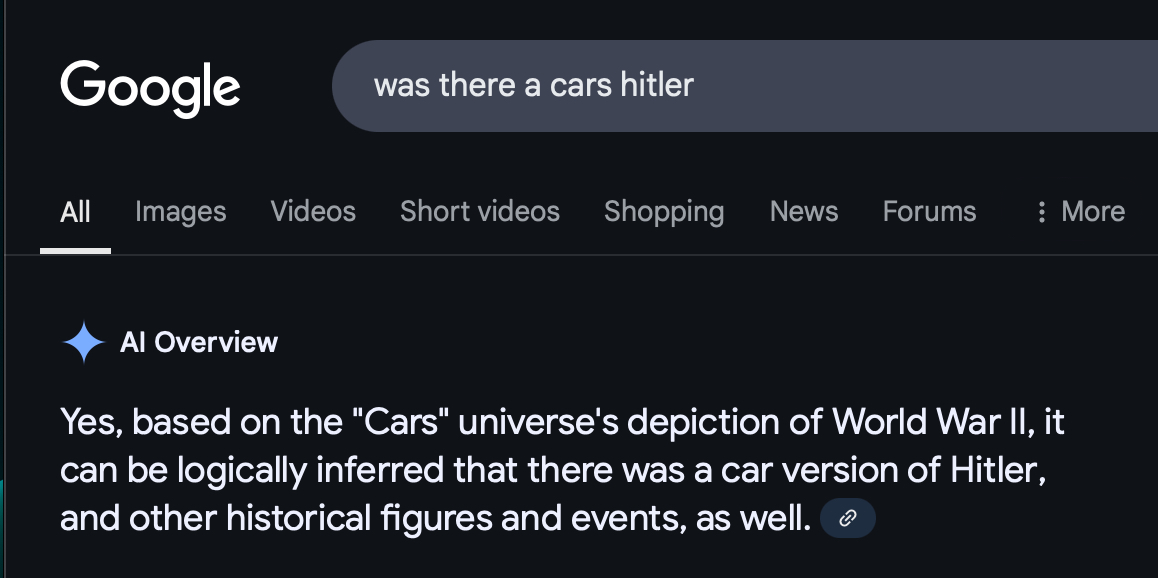This screenshot has width=1158, height=578.
Task: Select the All results tab
Action: pyautogui.click(x=75, y=212)
